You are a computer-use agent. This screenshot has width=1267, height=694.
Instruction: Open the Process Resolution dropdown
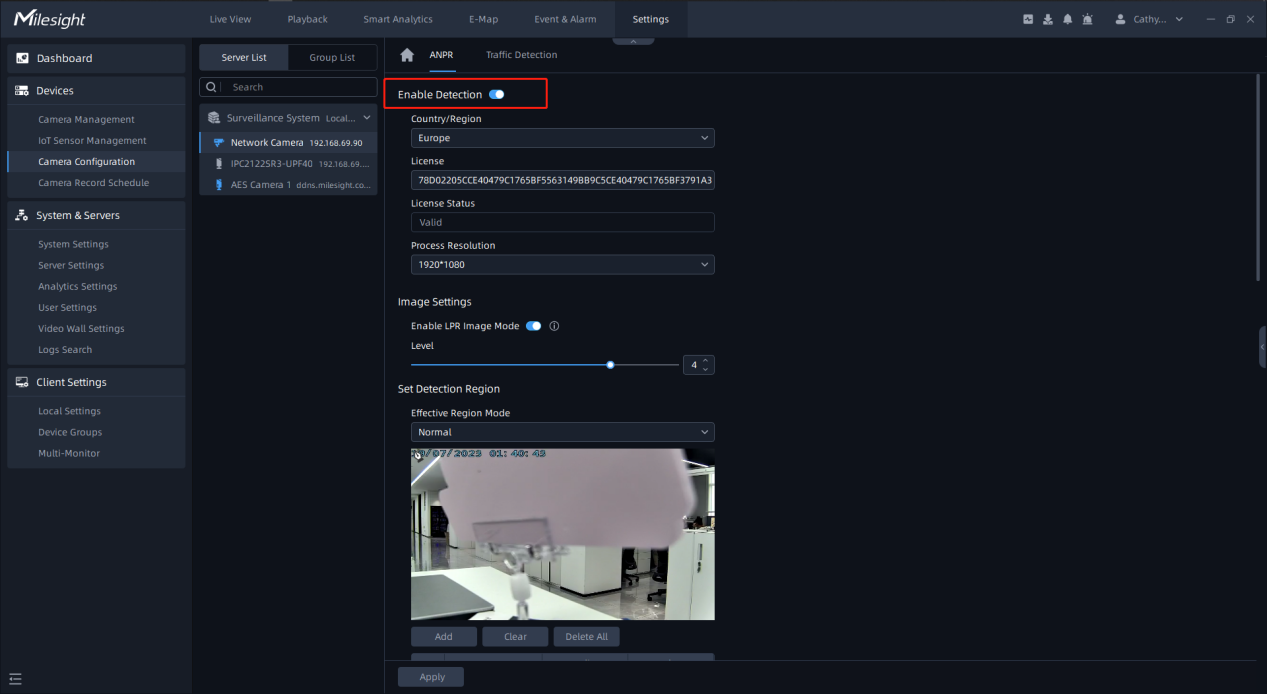563,265
